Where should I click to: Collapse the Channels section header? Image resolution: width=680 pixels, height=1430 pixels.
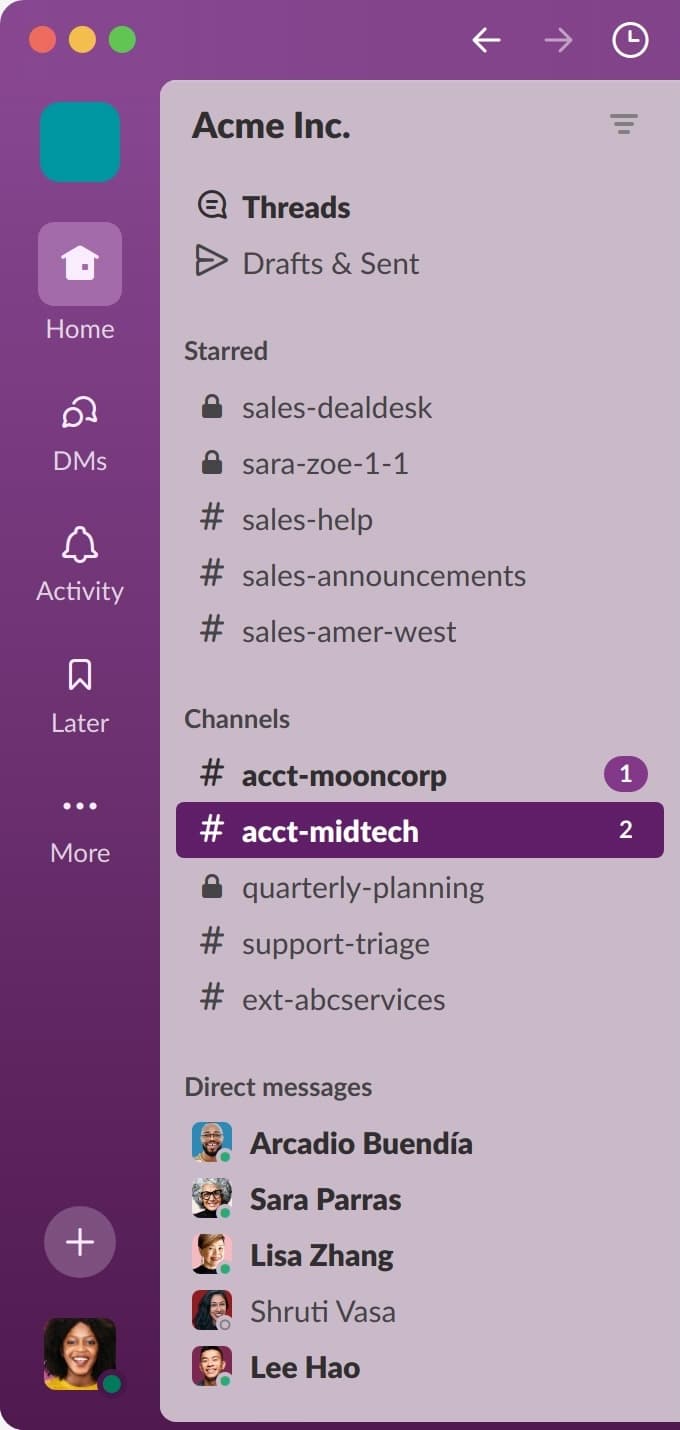point(237,719)
